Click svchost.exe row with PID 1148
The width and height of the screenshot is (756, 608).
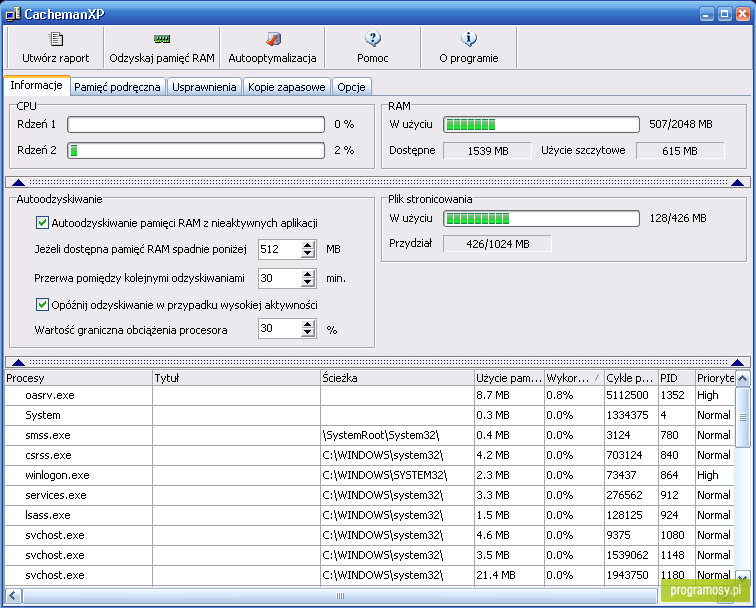[369, 555]
